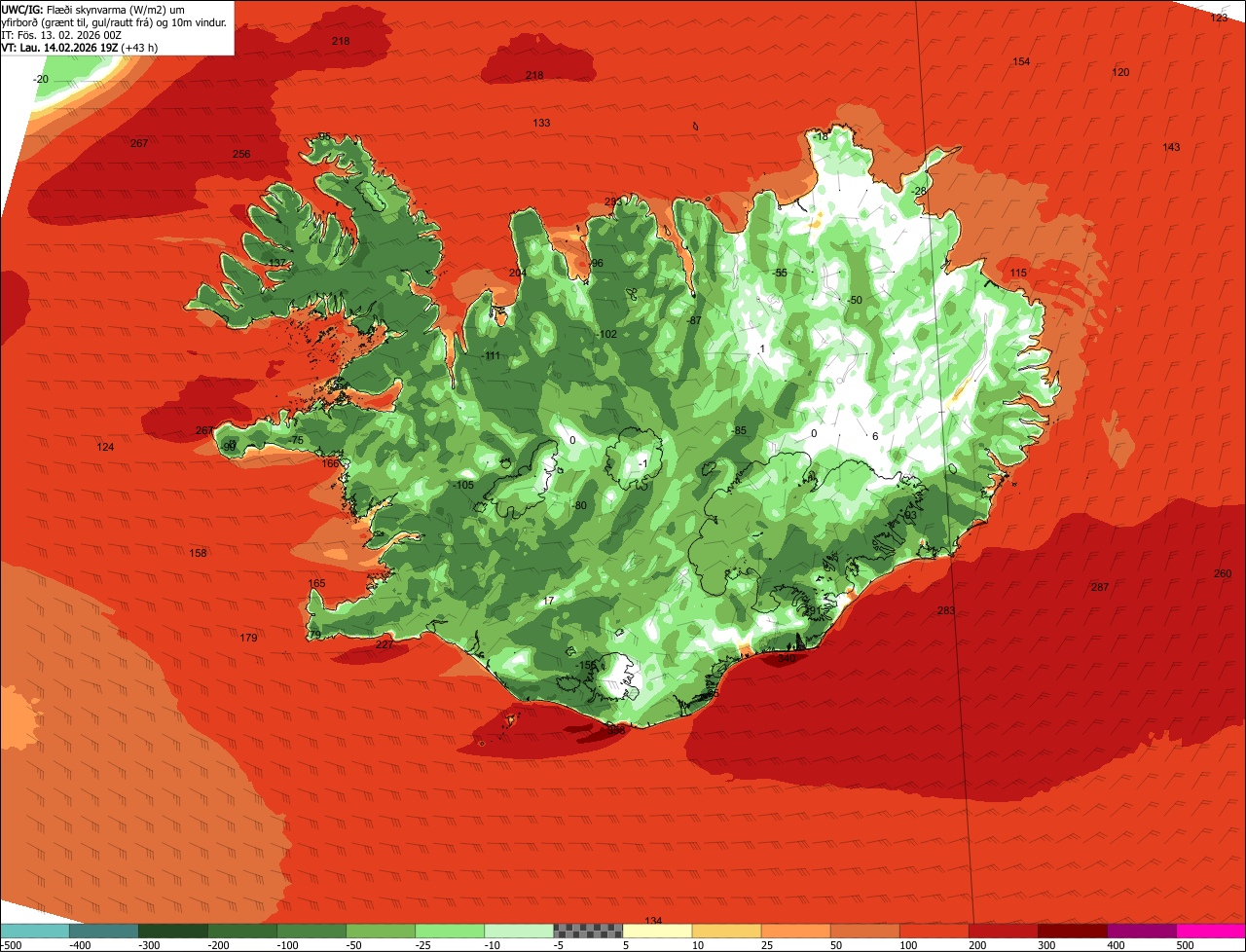Viewport: 1246px width, 952px height.
Task: Click the '120' value on the map
Action: (x=1120, y=72)
